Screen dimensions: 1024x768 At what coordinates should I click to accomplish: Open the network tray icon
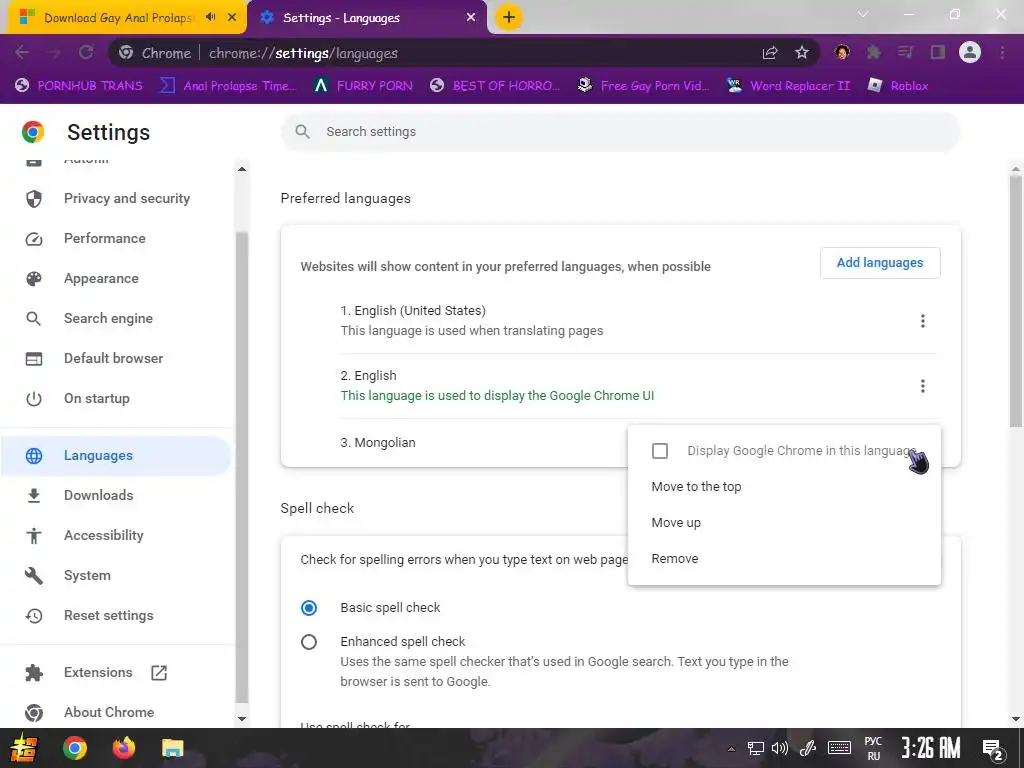(756, 748)
